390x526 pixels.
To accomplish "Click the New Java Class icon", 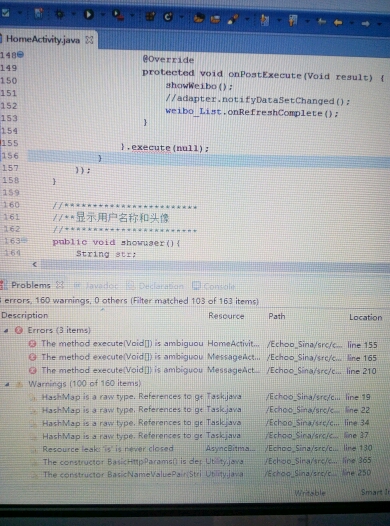I will coord(168,16).
